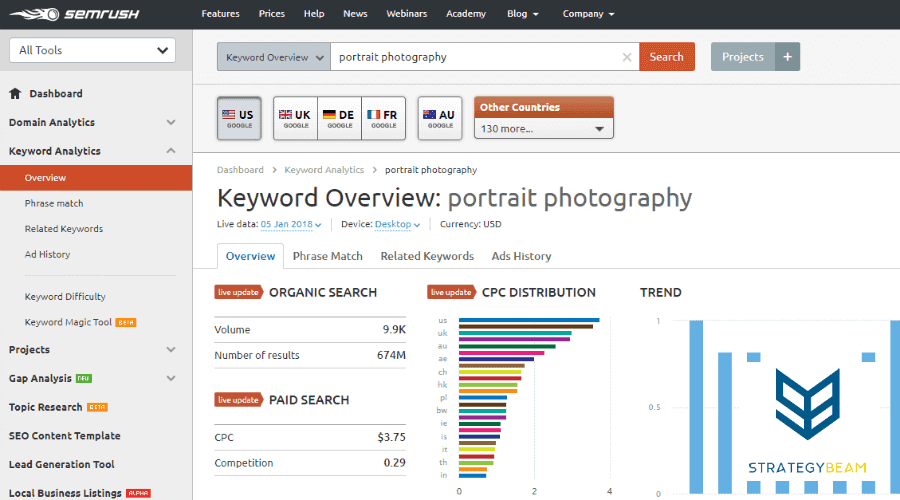Click the Competition value 0.29
The height and width of the screenshot is (500, 900).
pyautogui.click(x=394, y=463)
